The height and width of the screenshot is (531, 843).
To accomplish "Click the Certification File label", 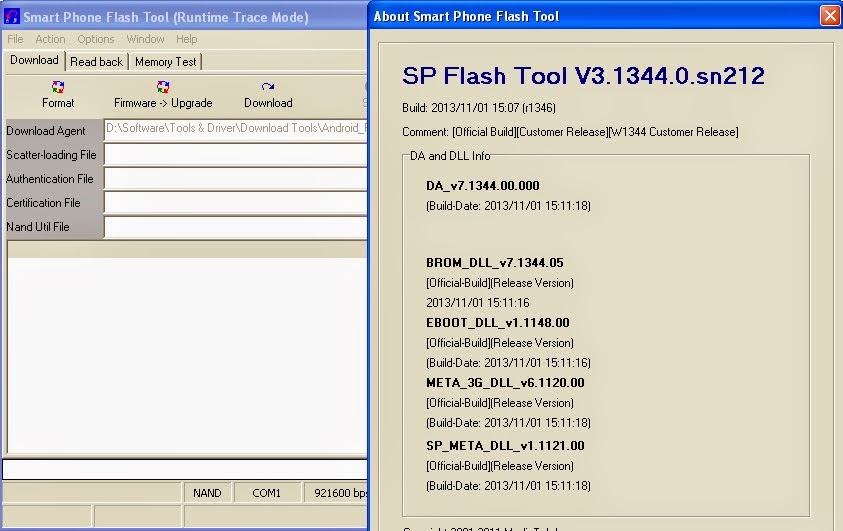I will pyautogui.click(x=43, y=203).
